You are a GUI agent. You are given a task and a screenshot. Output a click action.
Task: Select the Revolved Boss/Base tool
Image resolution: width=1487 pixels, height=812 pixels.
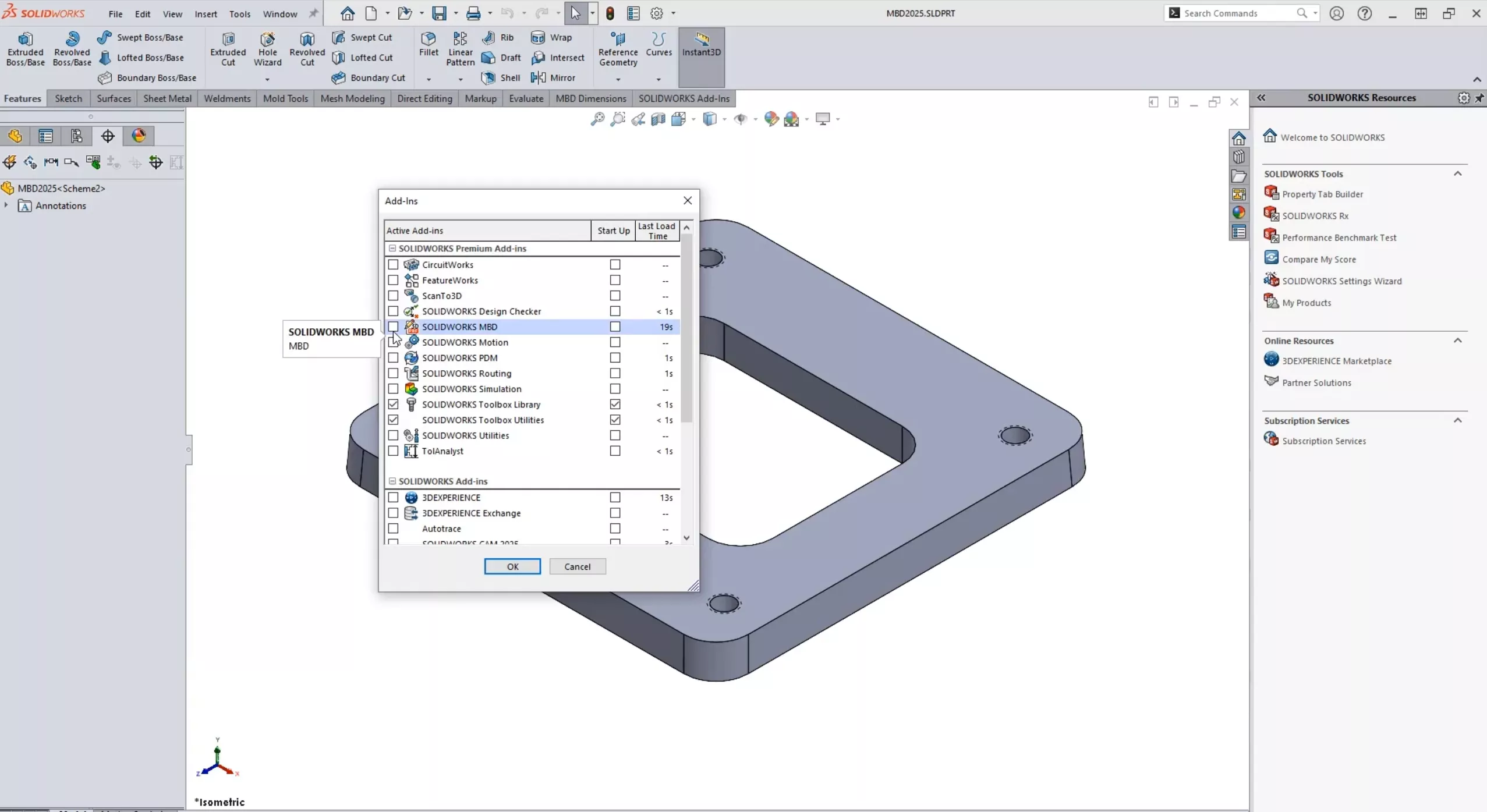tap(72, 49)
